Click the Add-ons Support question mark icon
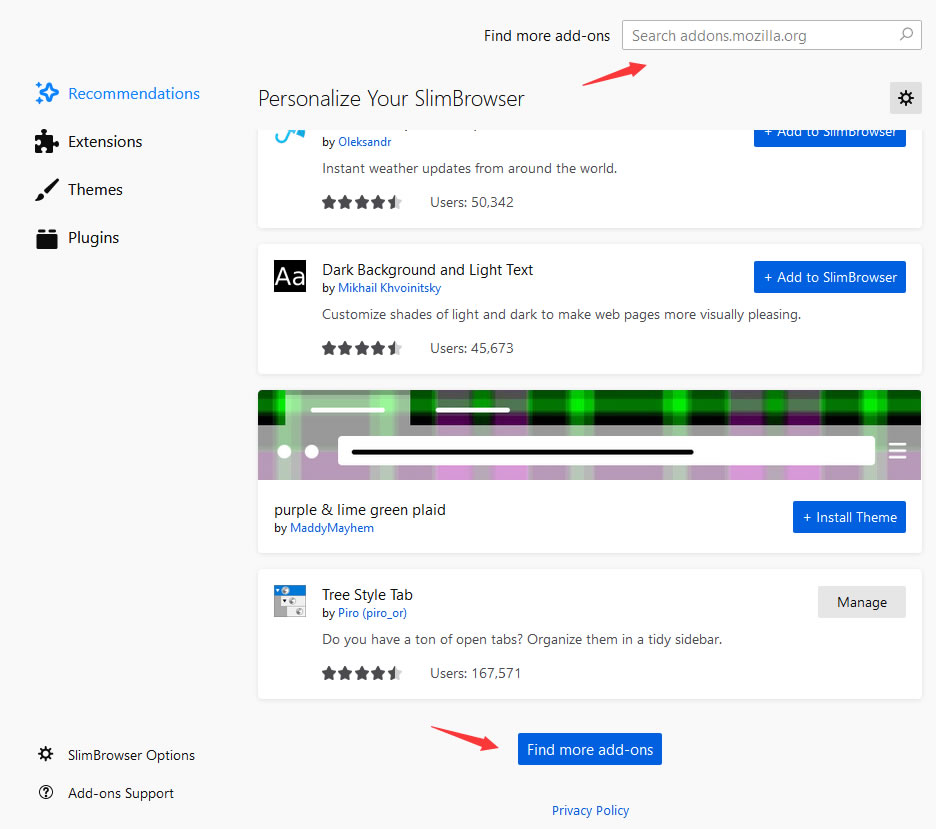 [x=46, y=793]
